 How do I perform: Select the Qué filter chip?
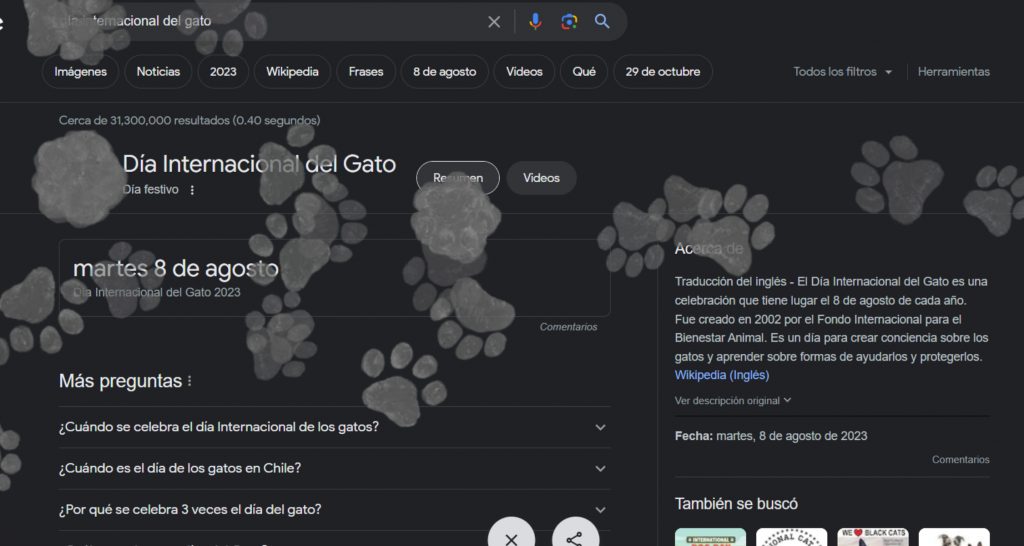pyautogui.click(x=584, y=72)
